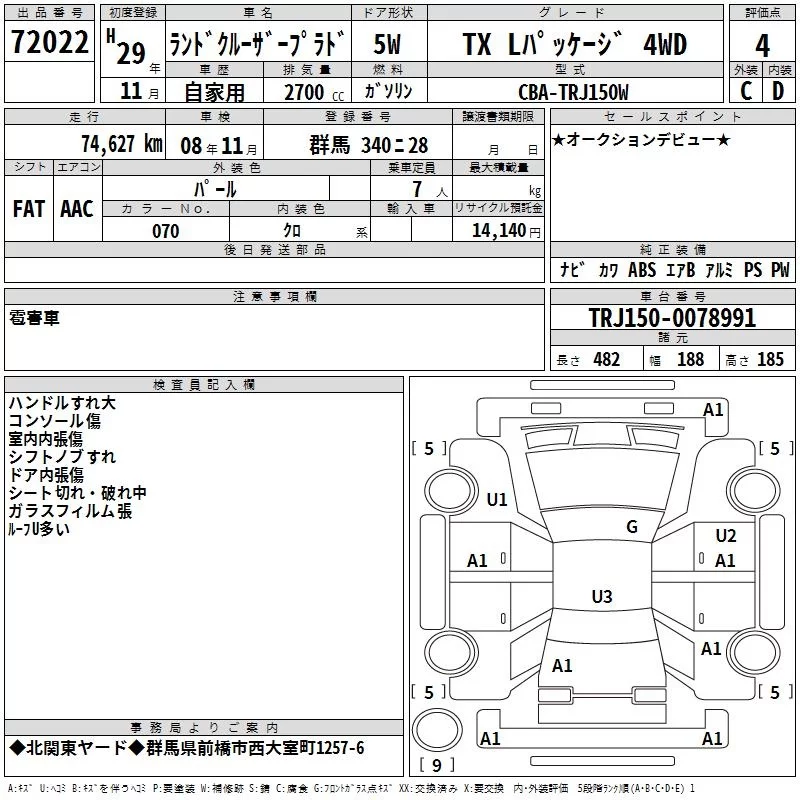Click the U1 dent mark on diagram
The width and height of the screenshot is (800, 800).
[496, 499]
